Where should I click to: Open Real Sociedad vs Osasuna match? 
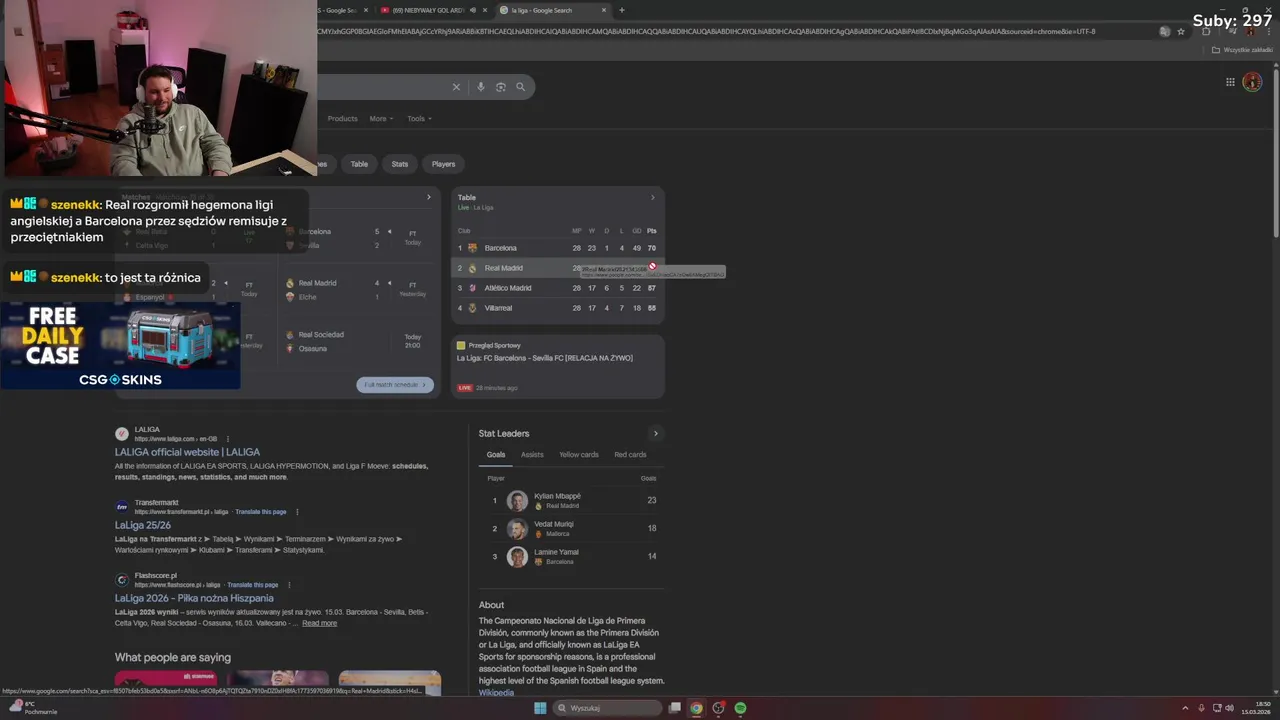(358, 341)
